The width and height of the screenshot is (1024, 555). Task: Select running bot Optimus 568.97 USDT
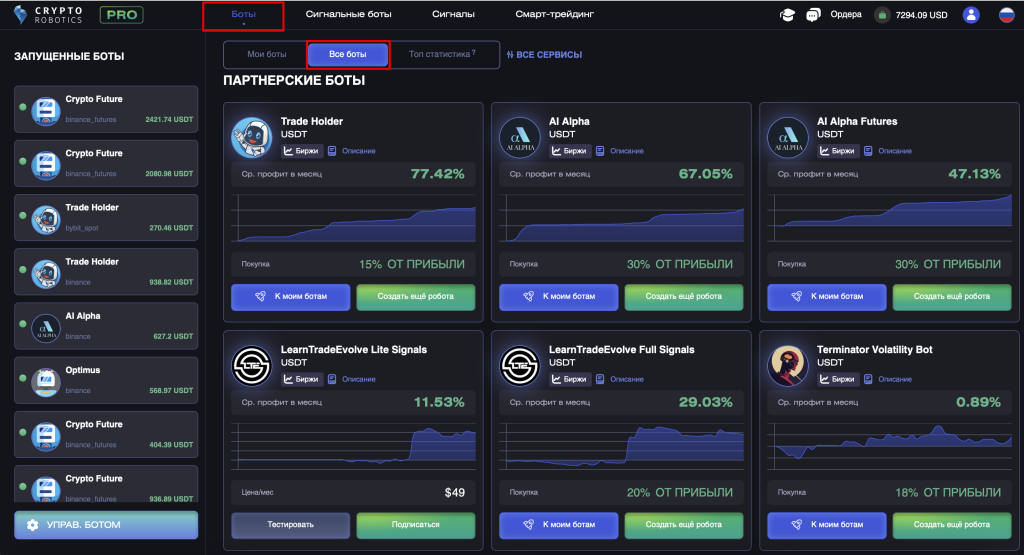click(106, 380)
